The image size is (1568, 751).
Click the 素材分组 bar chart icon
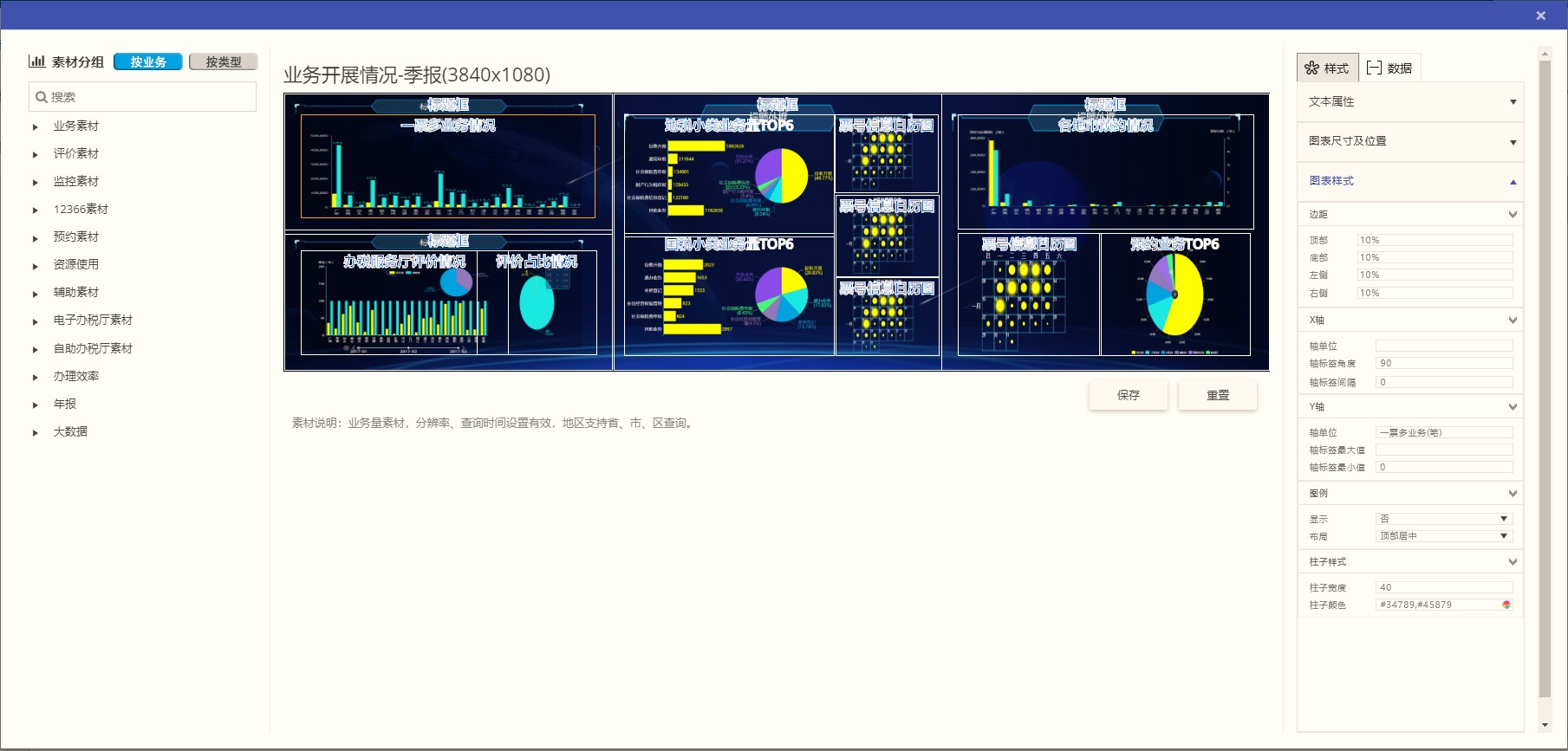point(36,62)
